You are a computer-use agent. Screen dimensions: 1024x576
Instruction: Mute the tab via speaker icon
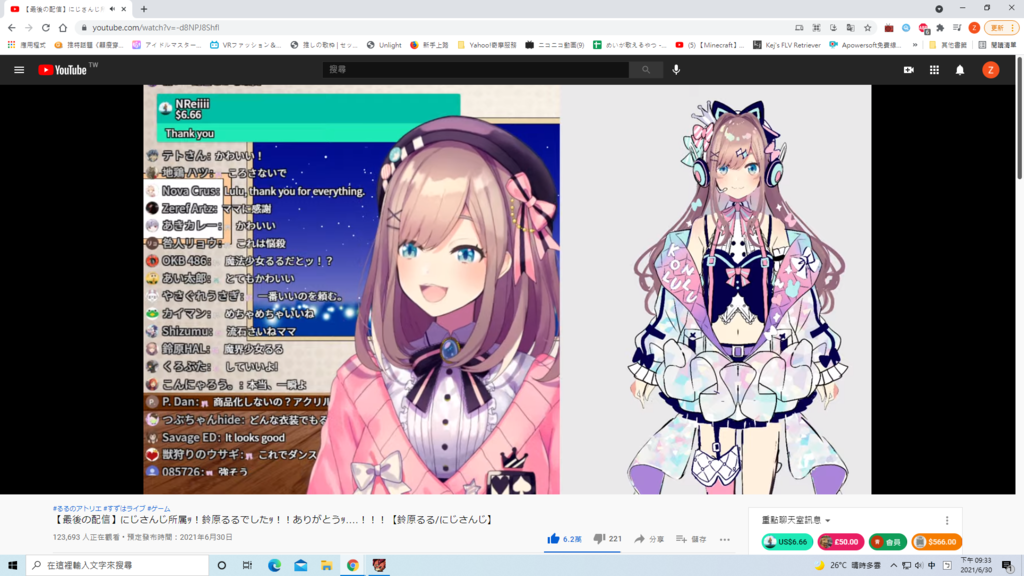coord(112,9)
